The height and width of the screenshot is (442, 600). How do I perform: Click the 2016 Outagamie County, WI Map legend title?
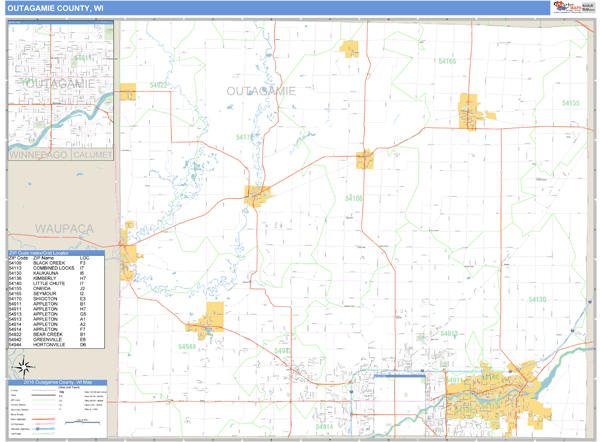[x=58, y=382]
